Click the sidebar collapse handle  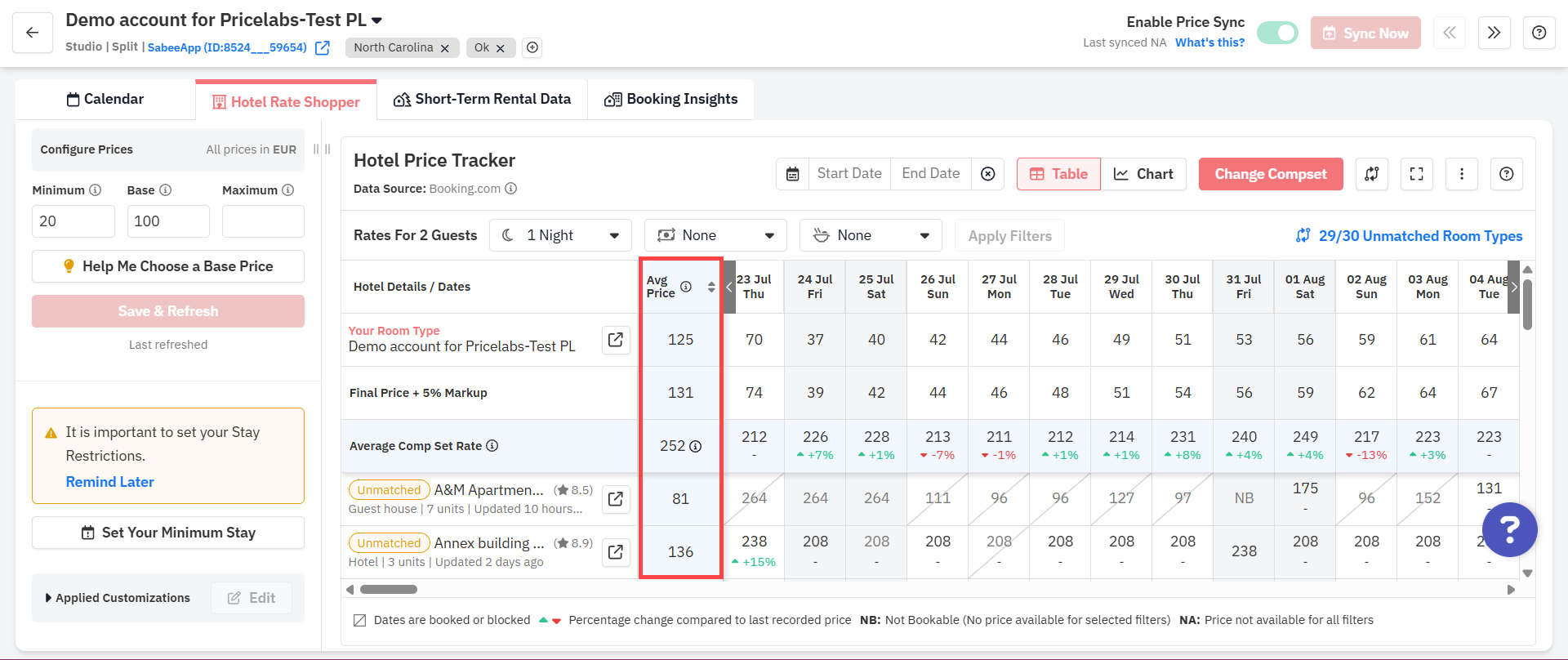[322, 149]
